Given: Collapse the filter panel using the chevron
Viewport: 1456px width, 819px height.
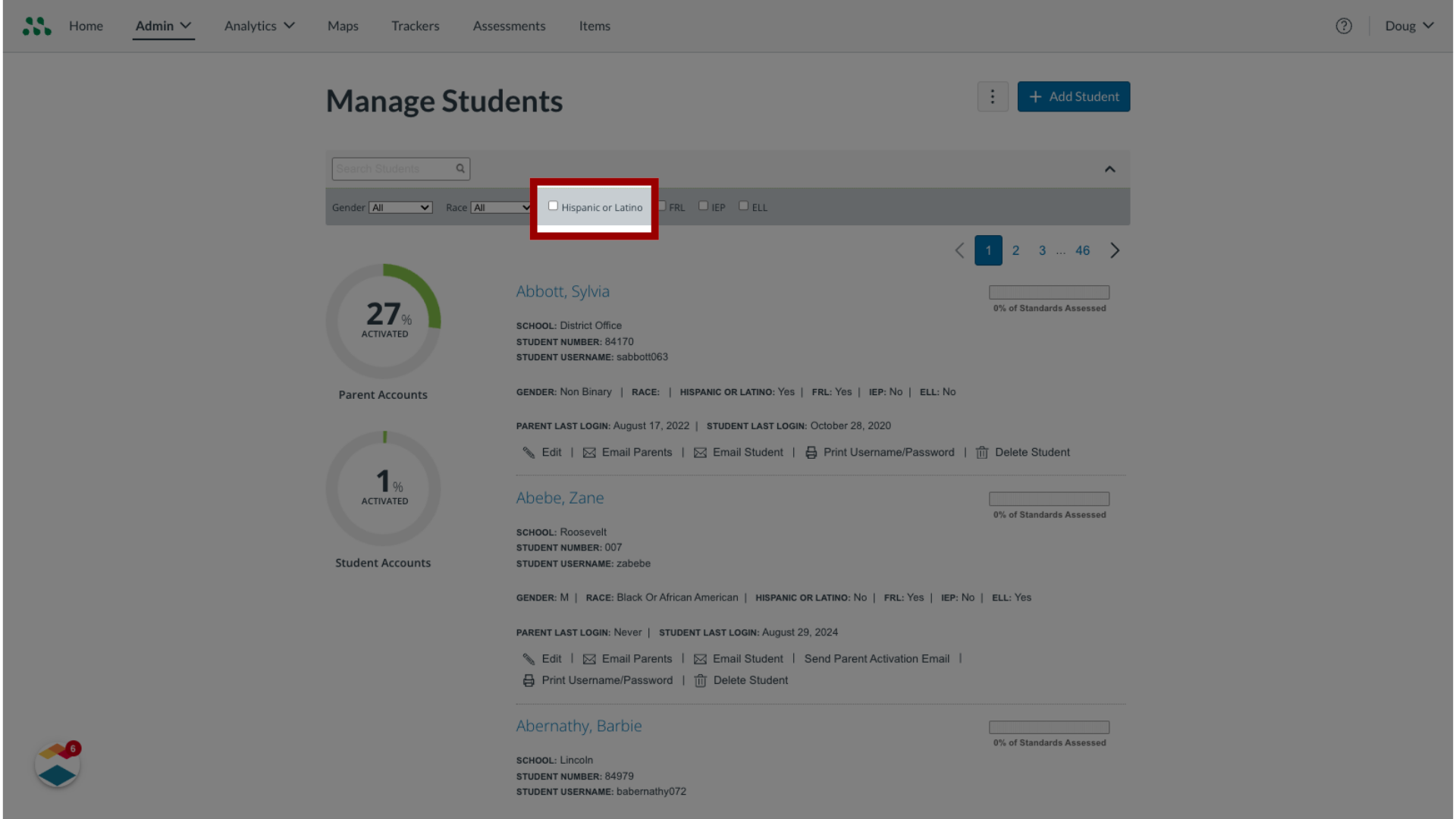Looking at the screenshot, I should point(1110,168).
